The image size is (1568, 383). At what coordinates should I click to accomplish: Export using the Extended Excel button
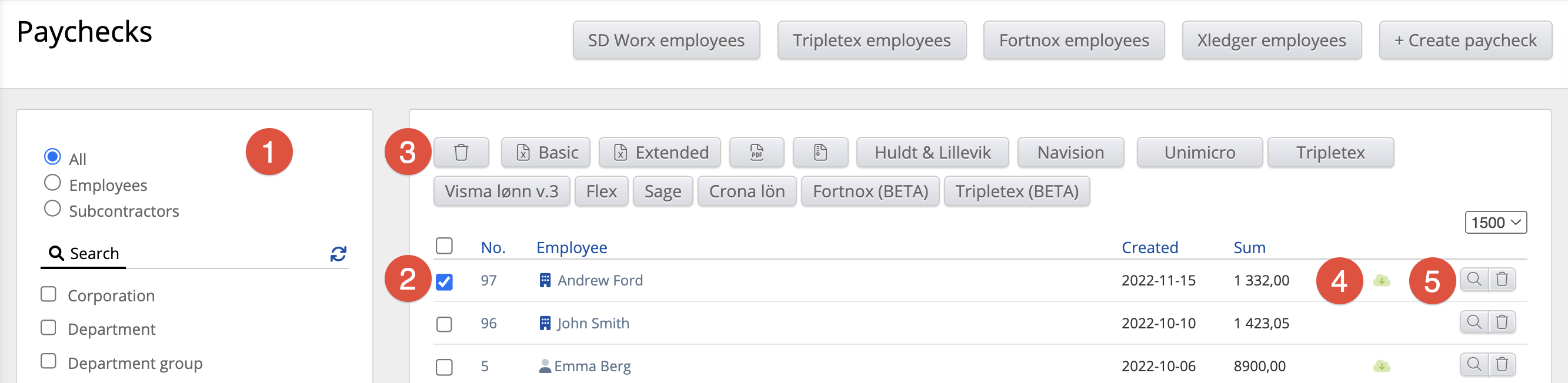point(660,153)
